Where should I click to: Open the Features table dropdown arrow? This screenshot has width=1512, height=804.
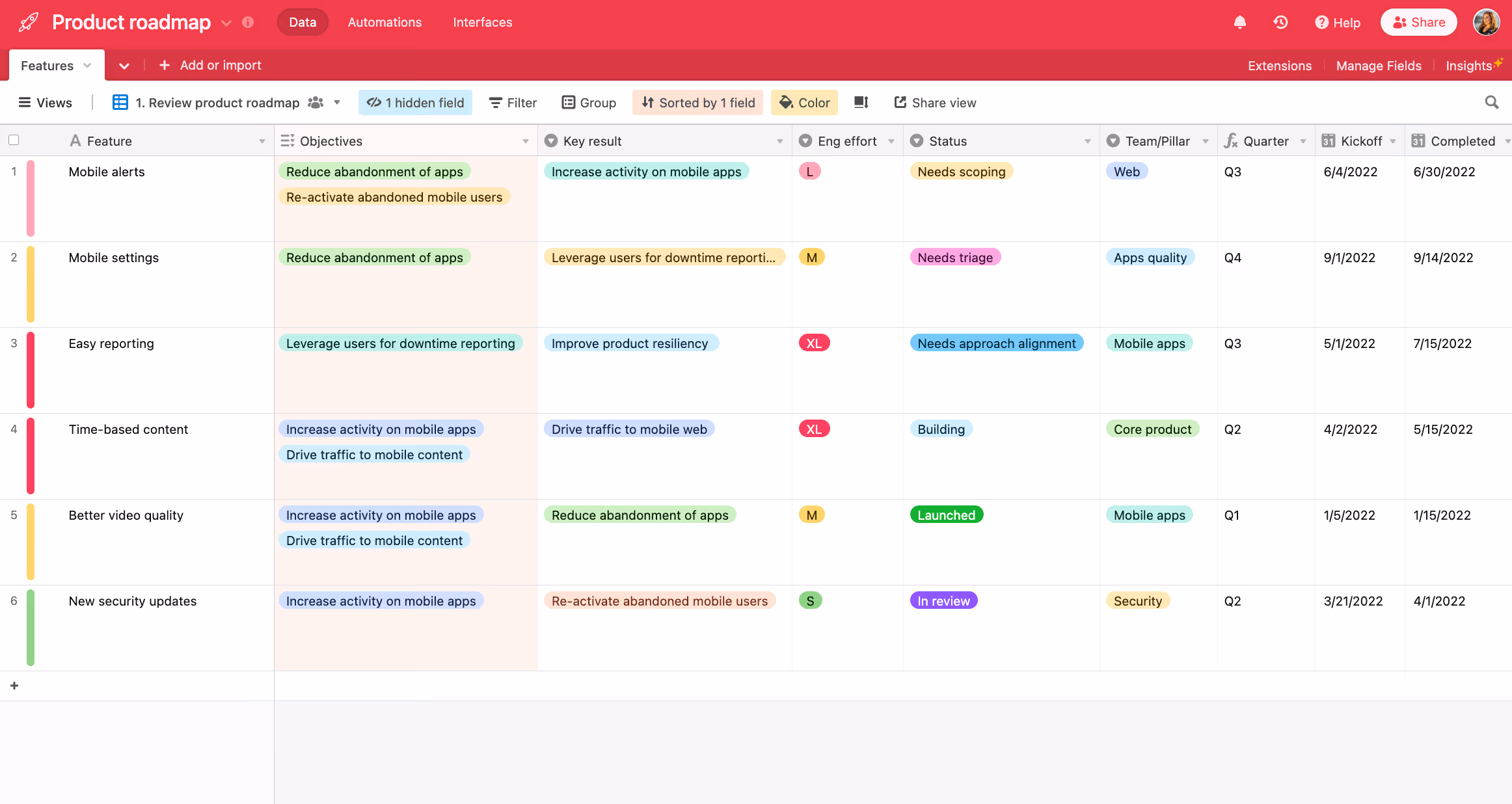click(x=87, y=66)
